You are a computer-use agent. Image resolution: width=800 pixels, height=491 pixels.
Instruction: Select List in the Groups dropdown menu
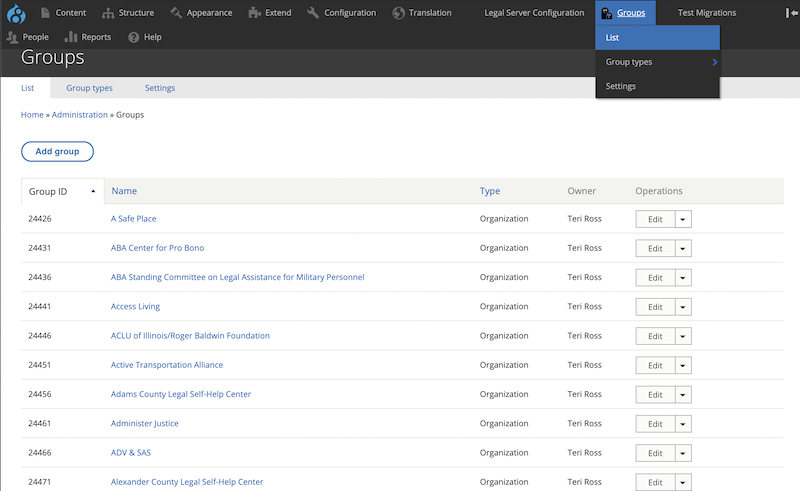pos(657,38)
